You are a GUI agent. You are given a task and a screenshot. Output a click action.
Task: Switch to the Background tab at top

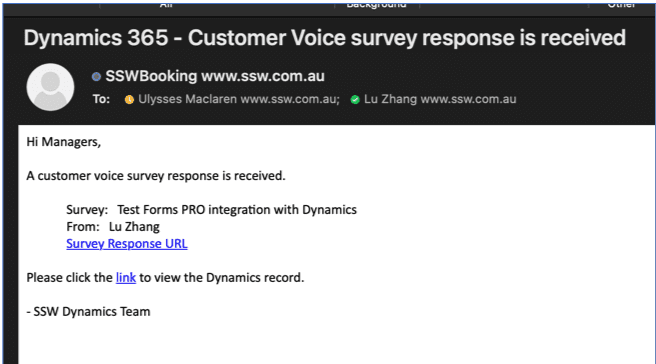point(377,5)
